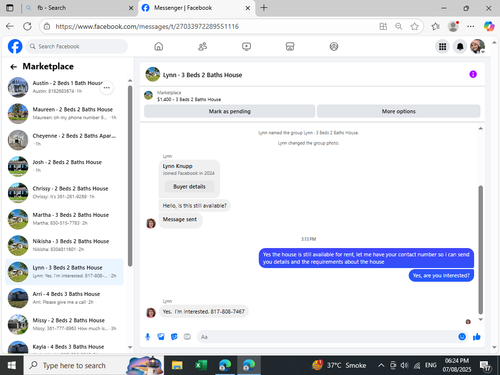Open File Explorer from taskbar
Image resolution: width=500 pixels, height=375 pixels.
click(x=177, y=365)
